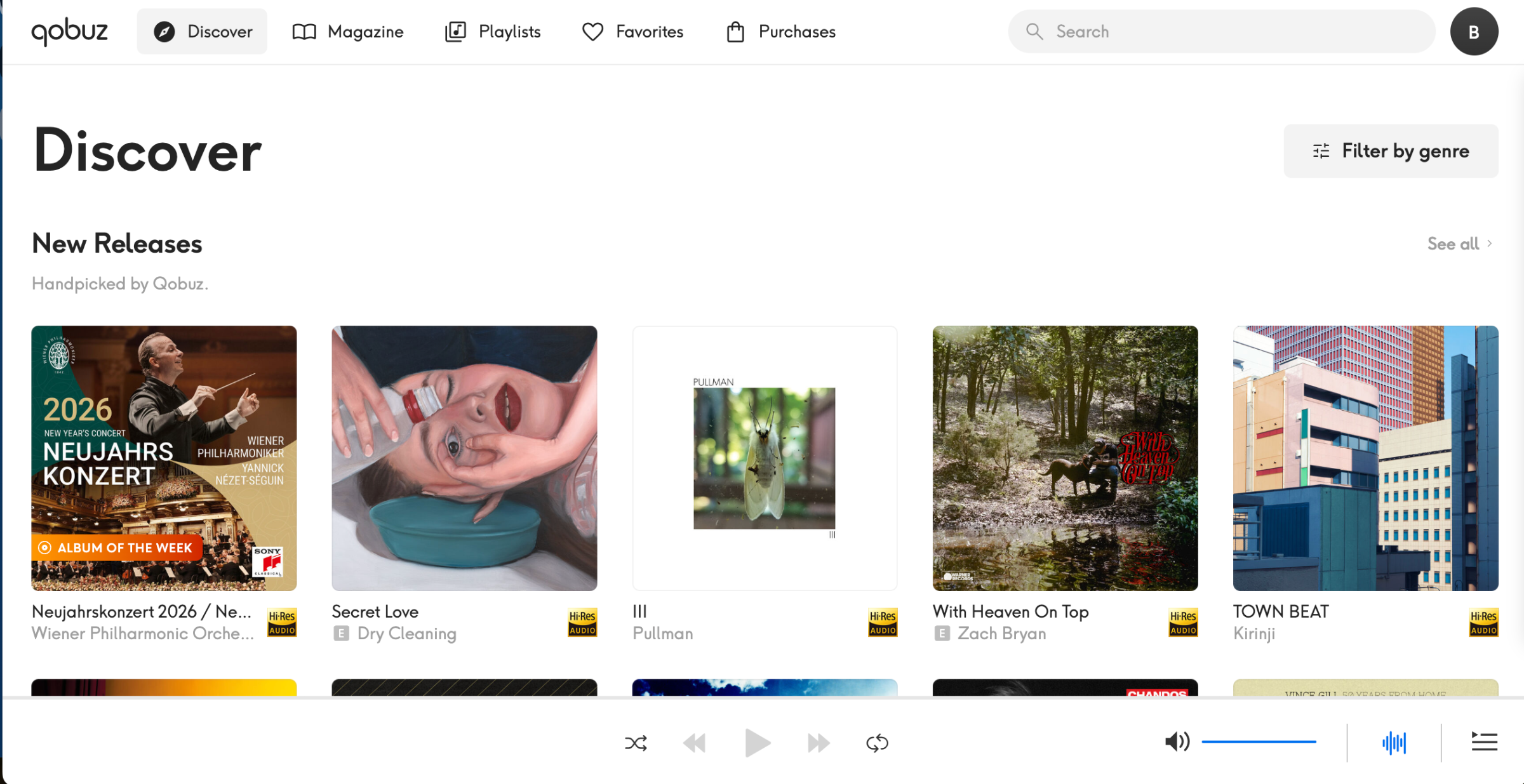
Task: Skip to next track
Action: click(x=818, y=742)
